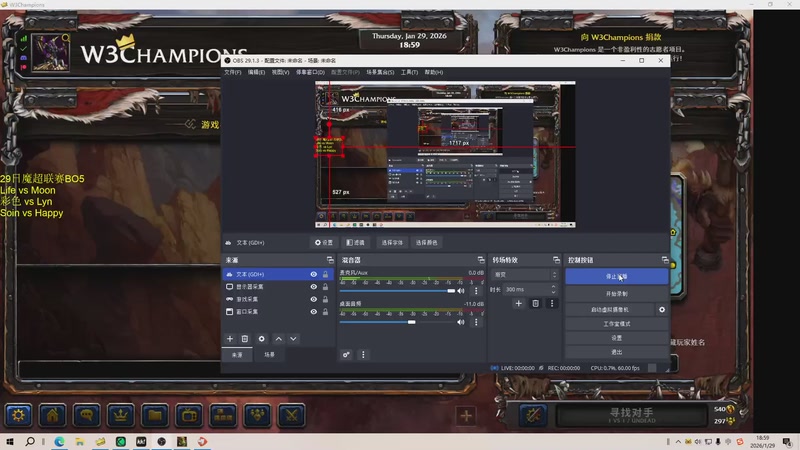Click the 启动虚拟摄像机 button
This screenshot has width=800, height=450.
point(610,310)
